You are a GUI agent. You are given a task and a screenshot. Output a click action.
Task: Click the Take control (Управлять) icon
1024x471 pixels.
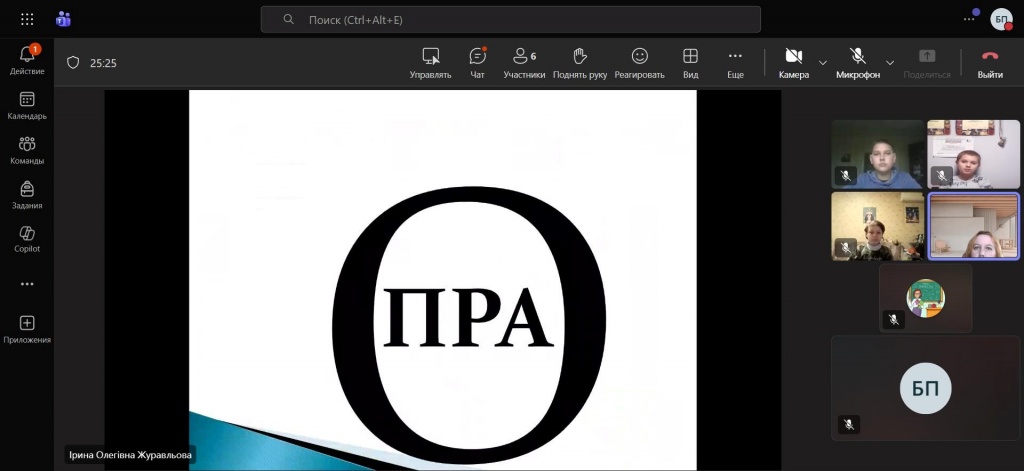pos(430,62)
